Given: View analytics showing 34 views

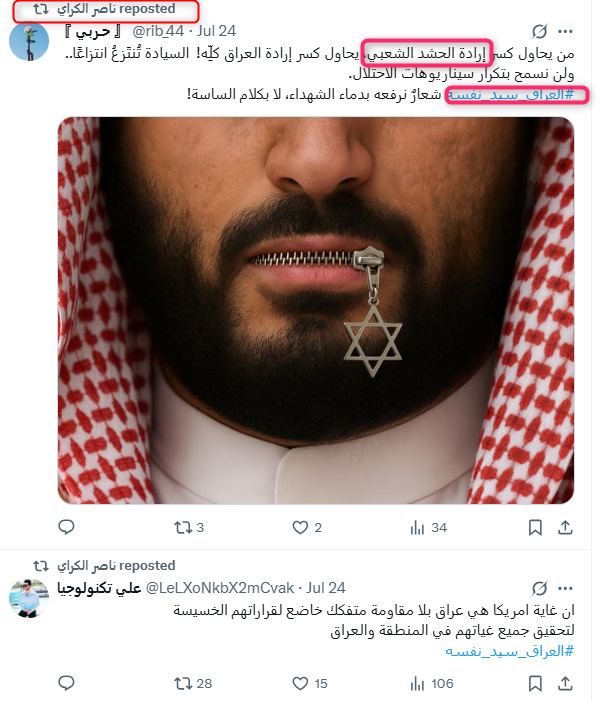Looking at the screenshot, I should pyautogui.click(x=428, y=528).
